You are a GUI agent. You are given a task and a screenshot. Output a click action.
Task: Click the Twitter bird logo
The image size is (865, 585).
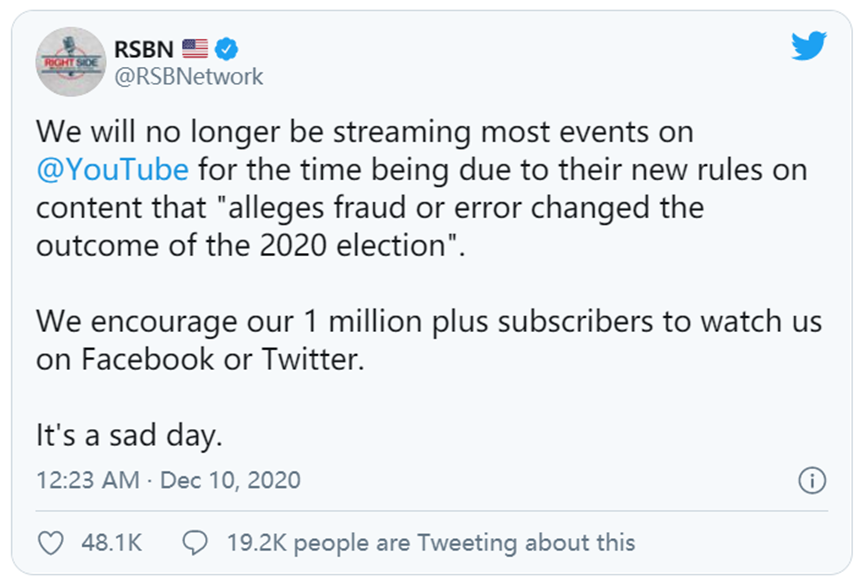tap(809, 46)
